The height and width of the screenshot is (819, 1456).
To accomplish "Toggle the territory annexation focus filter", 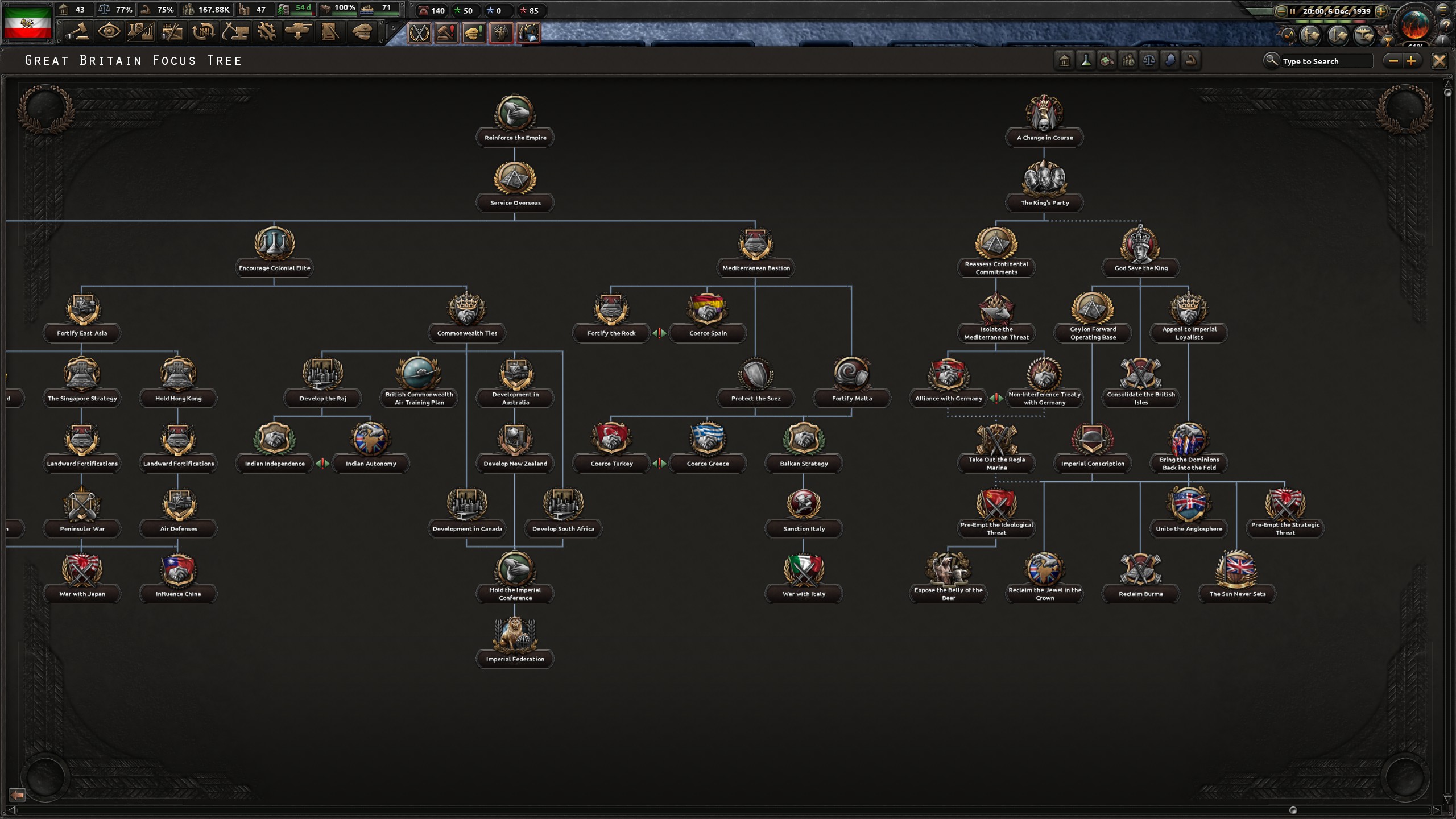I will (1170, 60).
